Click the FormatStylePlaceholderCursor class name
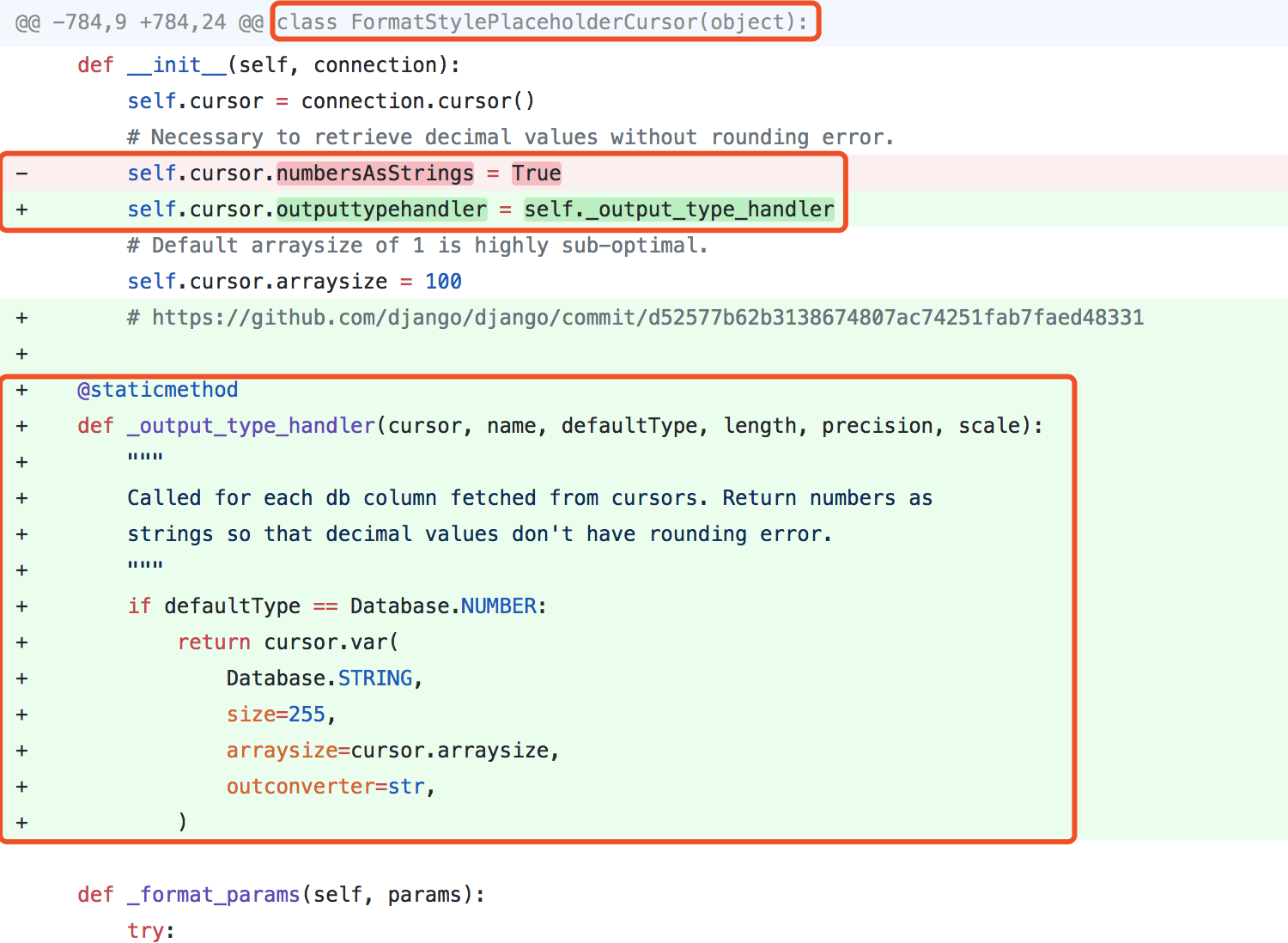Screen dimensions: 1288x943 click(544, 21)
